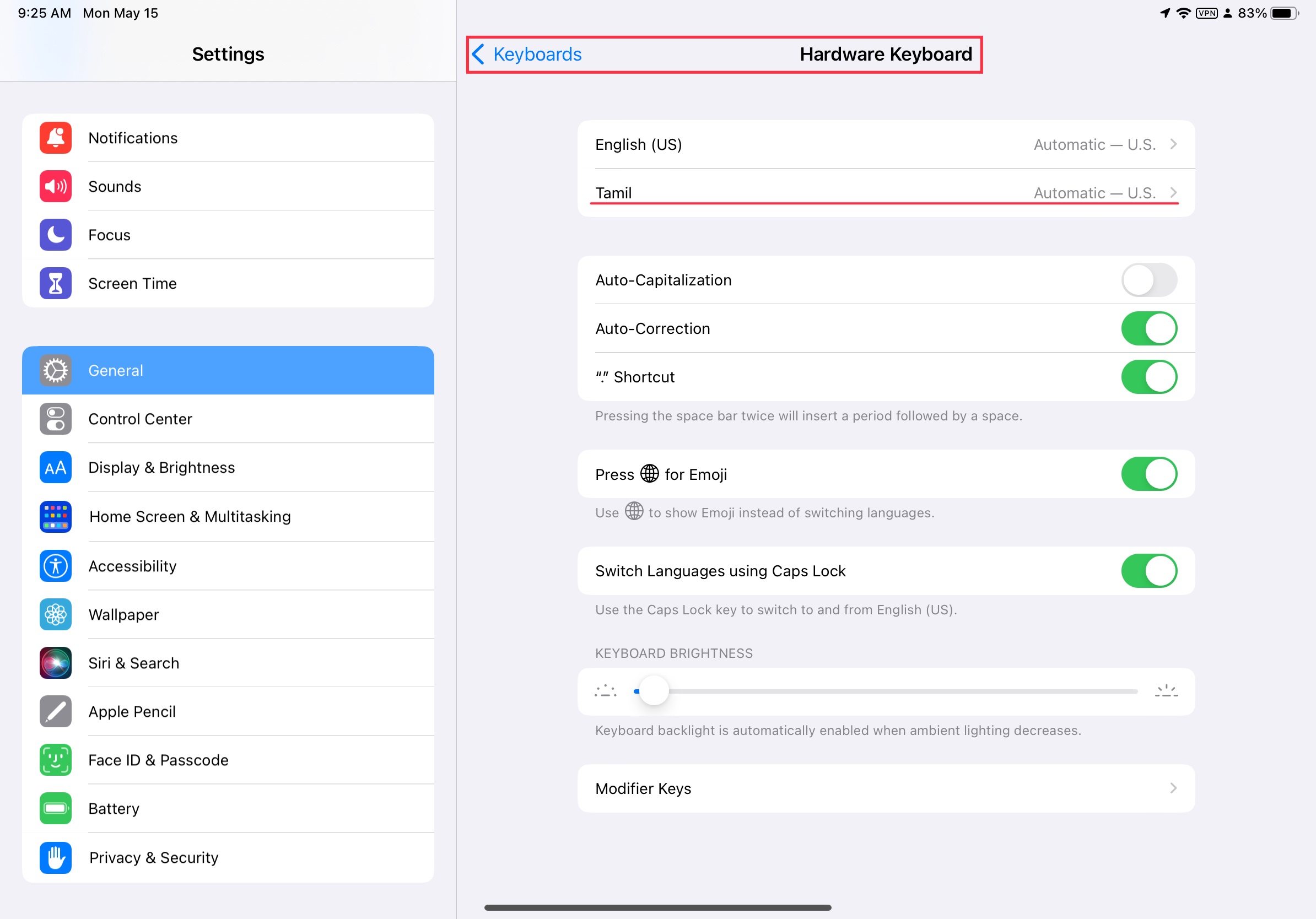Viewport: 1316px width, 919px height.
Task: Select Display & Brightness in the sidebar
Action: point(161,468)
